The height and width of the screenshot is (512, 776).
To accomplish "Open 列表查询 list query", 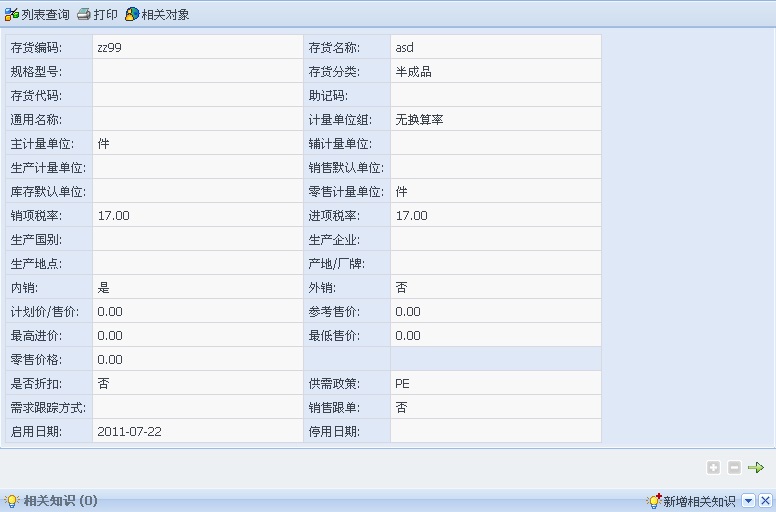I will (38, 15).
